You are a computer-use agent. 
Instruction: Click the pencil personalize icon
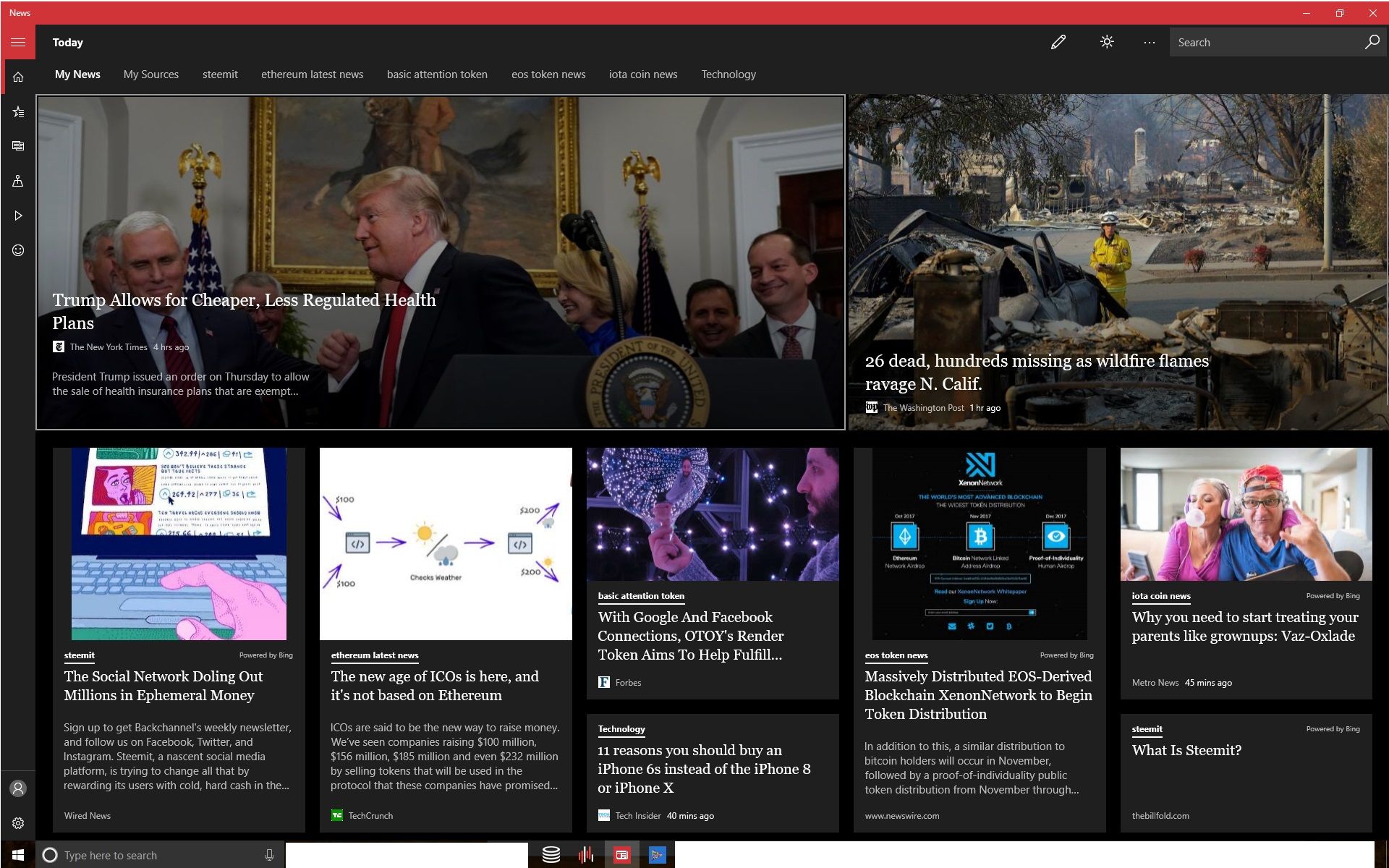[x=1058, y=42]
